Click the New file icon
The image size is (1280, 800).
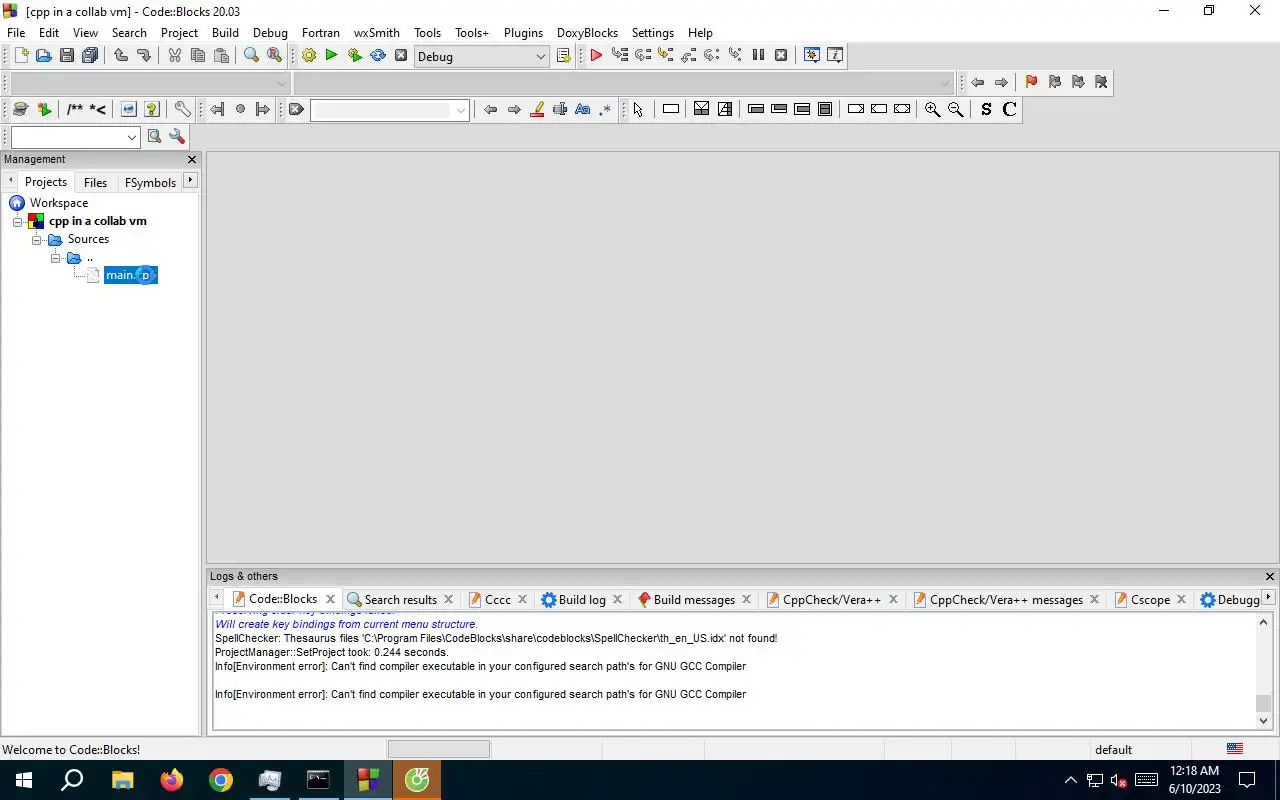[21, 56]
